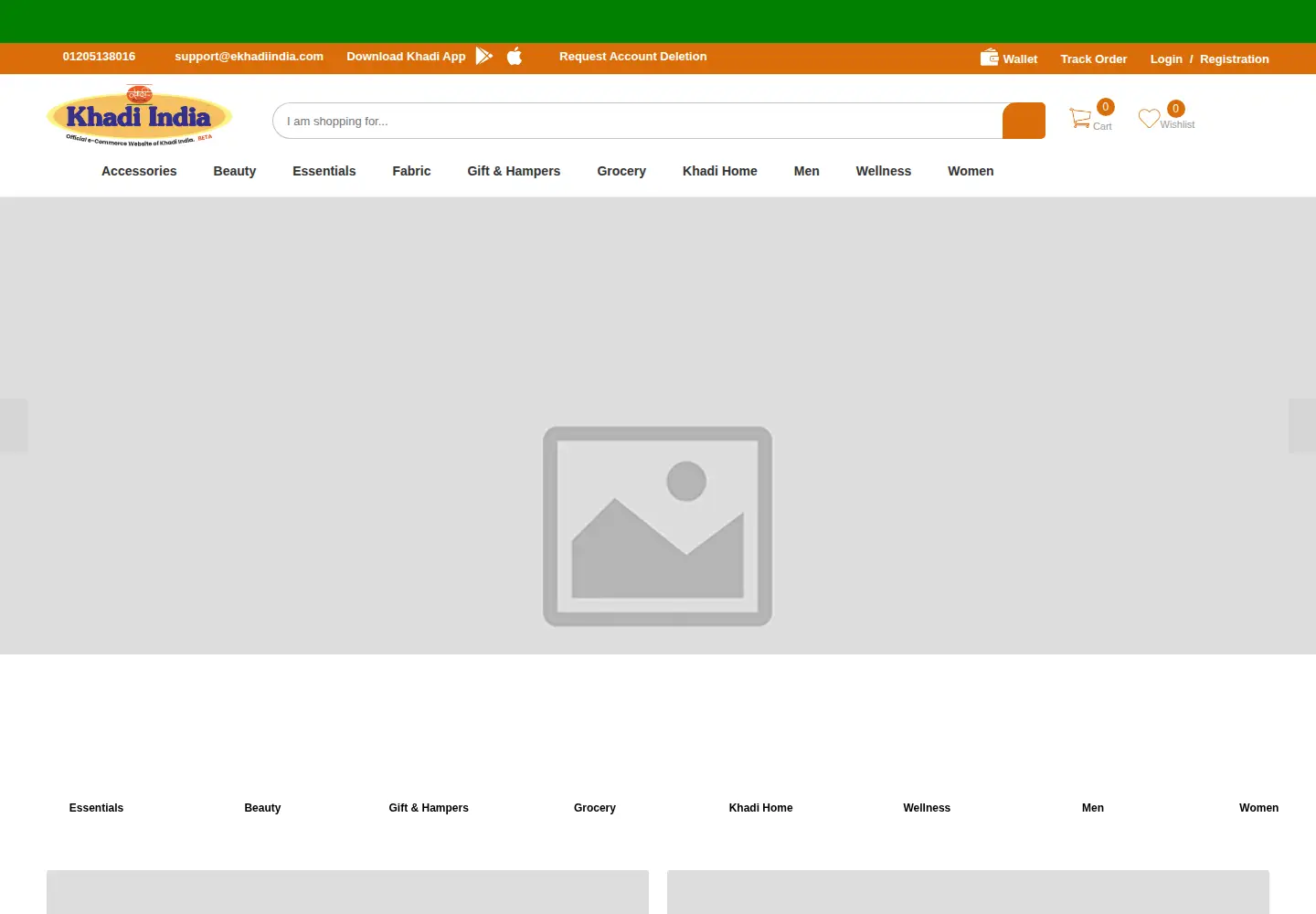
Task: Click the main banner placeholder image
Action: point(658,426)
